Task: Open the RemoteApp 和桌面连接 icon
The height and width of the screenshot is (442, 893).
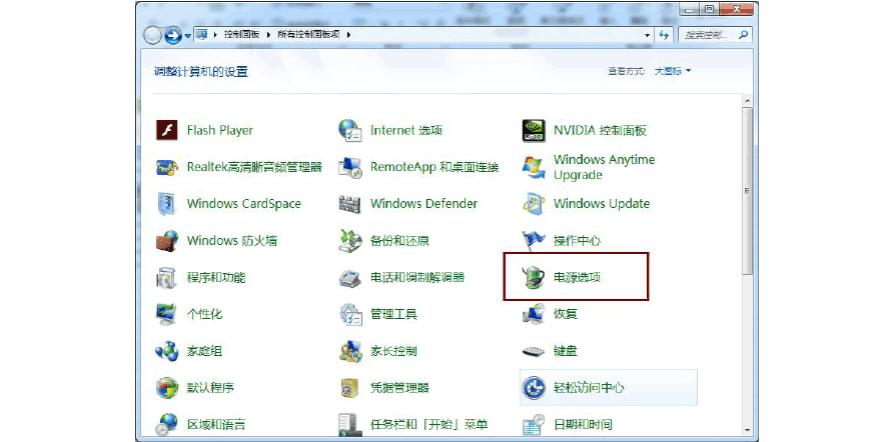Action: pyautogui.click(x=350, y=167)
